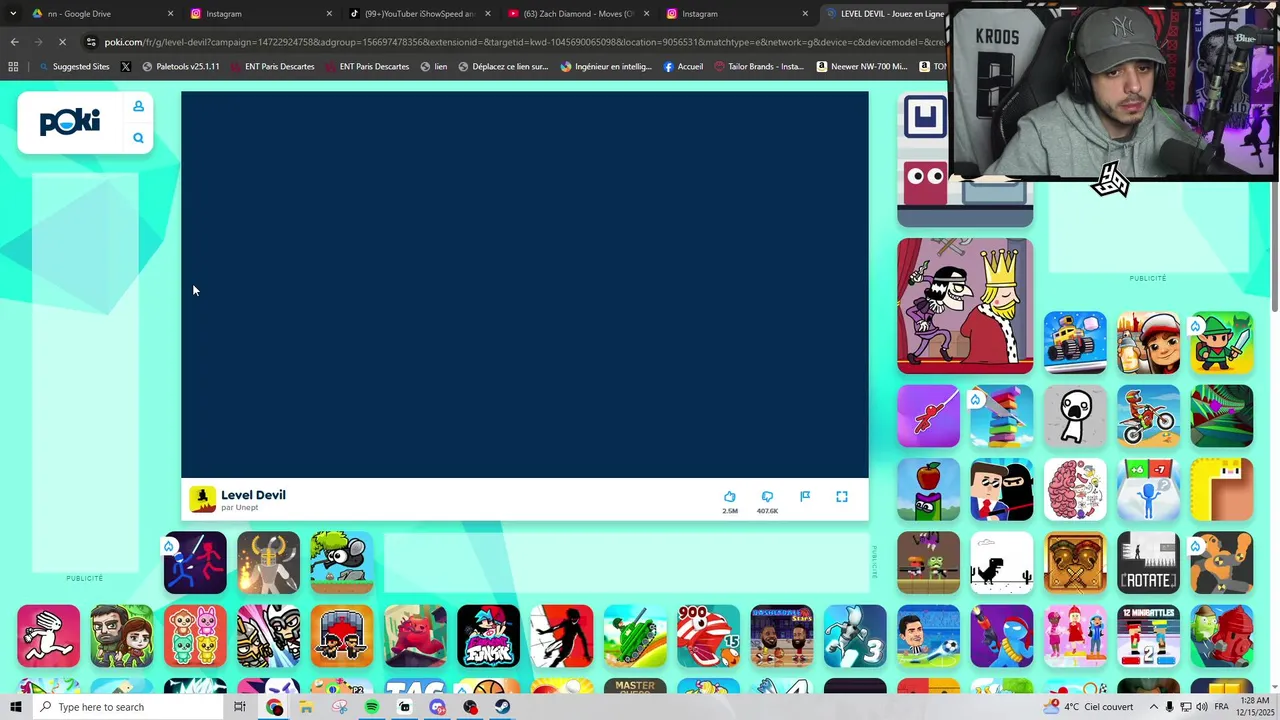Open Spotify from the taskbar
Image resolution: width=1280 pixels, height=720 pixels.
tap(371, 707)
